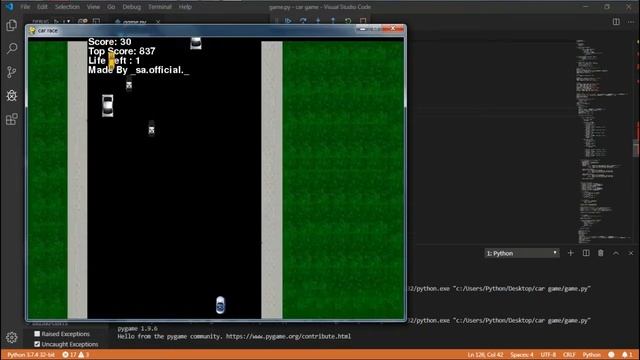This screenshot has height=360, width=640.
Task: Click the debug toolbar Step Over icon
Action: [x=303, y=20]
